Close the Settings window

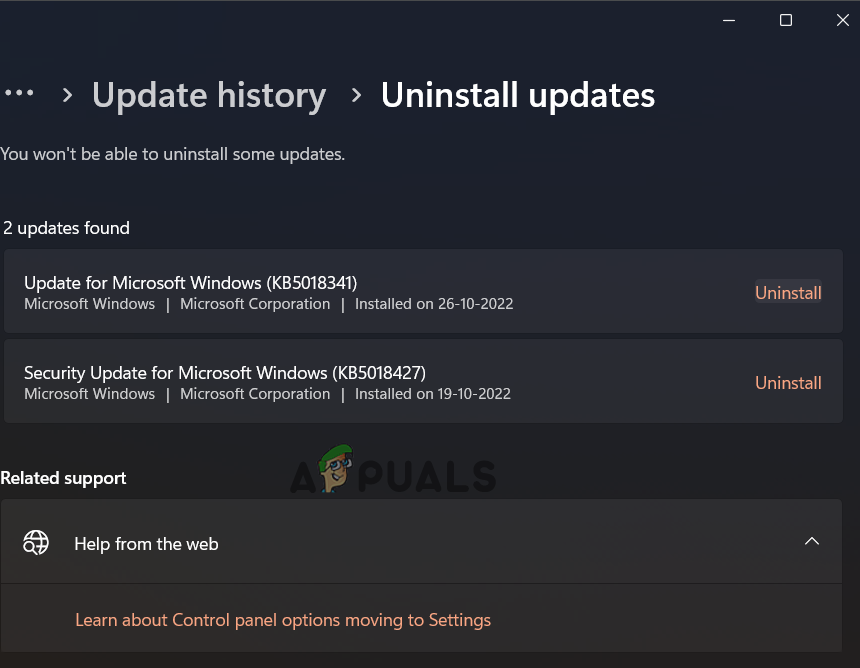point(843,20)
